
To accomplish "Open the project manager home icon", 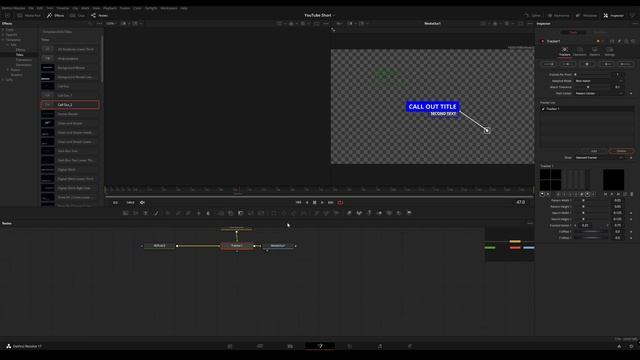I will pyautogui.click(x=619, y=346).
